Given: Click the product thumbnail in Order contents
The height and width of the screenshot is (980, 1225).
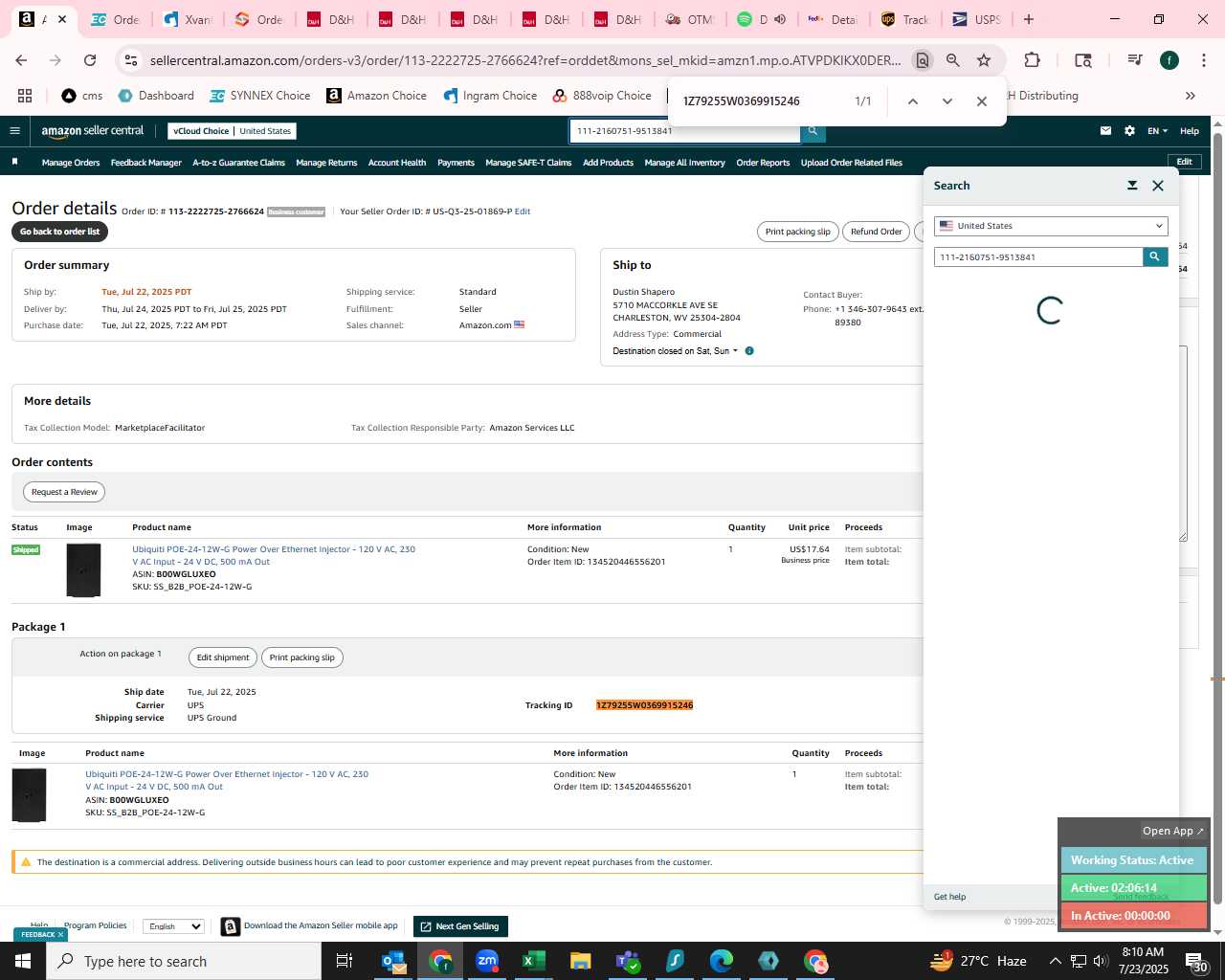Looking at the screenshot, I should coord(83,570).
